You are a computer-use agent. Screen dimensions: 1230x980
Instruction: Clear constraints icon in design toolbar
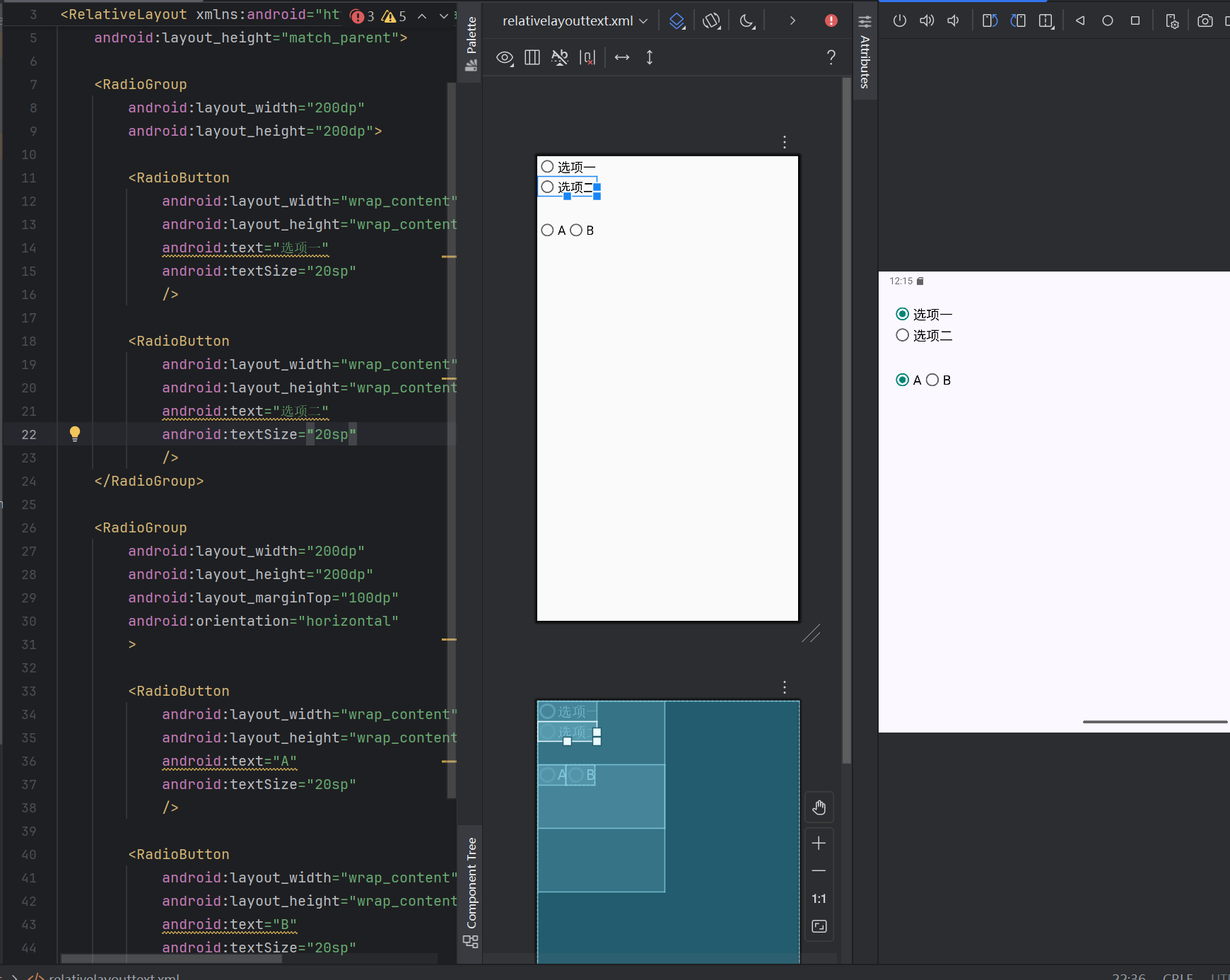click(587, 58)
